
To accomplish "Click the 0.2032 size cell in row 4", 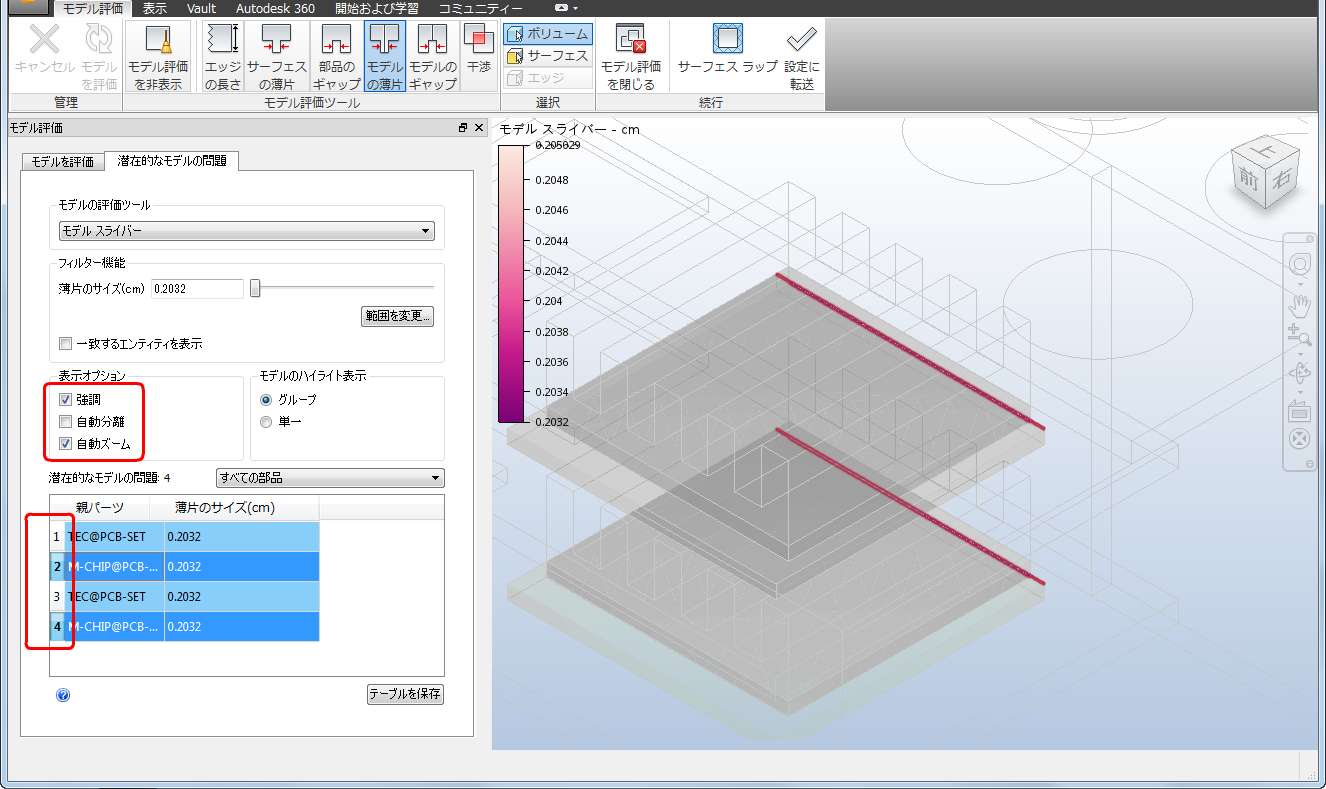I will click(242, 627).
